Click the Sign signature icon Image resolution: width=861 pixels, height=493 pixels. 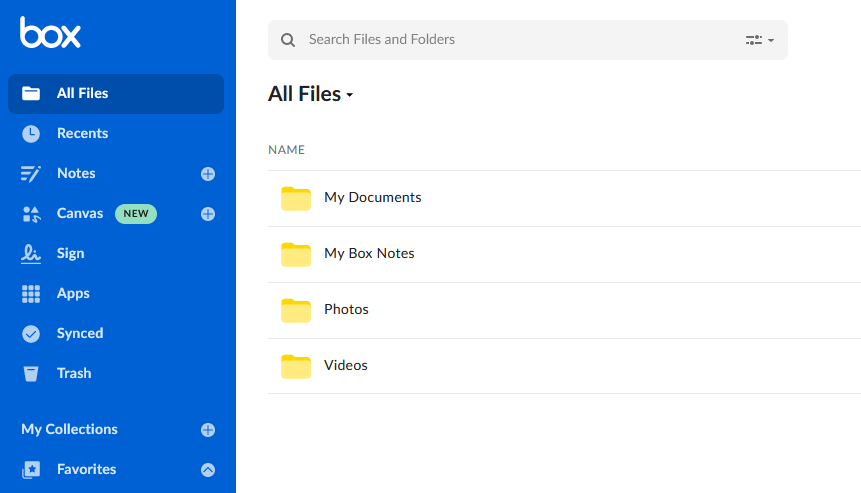(31, 254)
